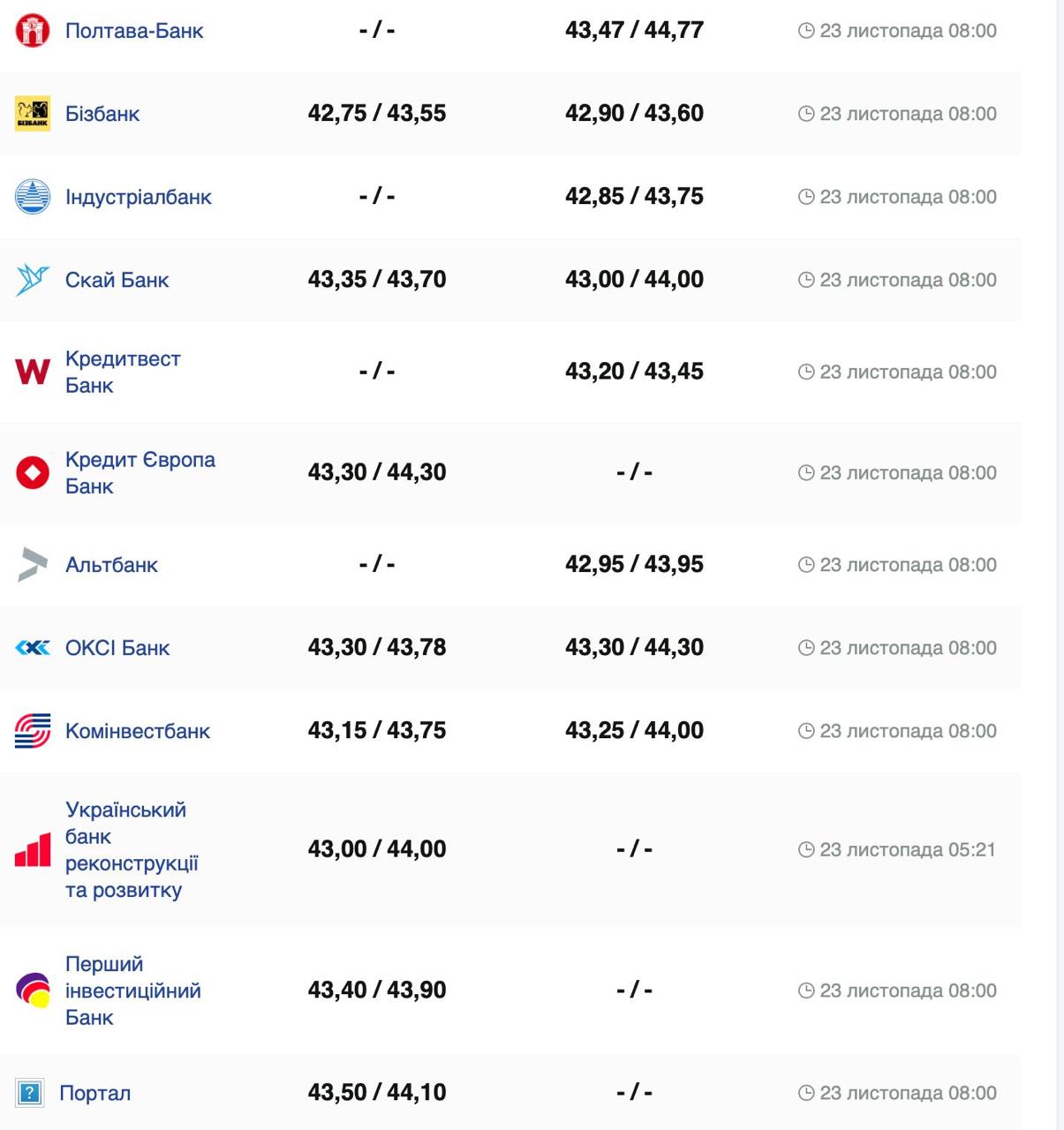Click the Портал question mark icon
This screenshot has height=1130, width=1064.
pos(30,1093)
